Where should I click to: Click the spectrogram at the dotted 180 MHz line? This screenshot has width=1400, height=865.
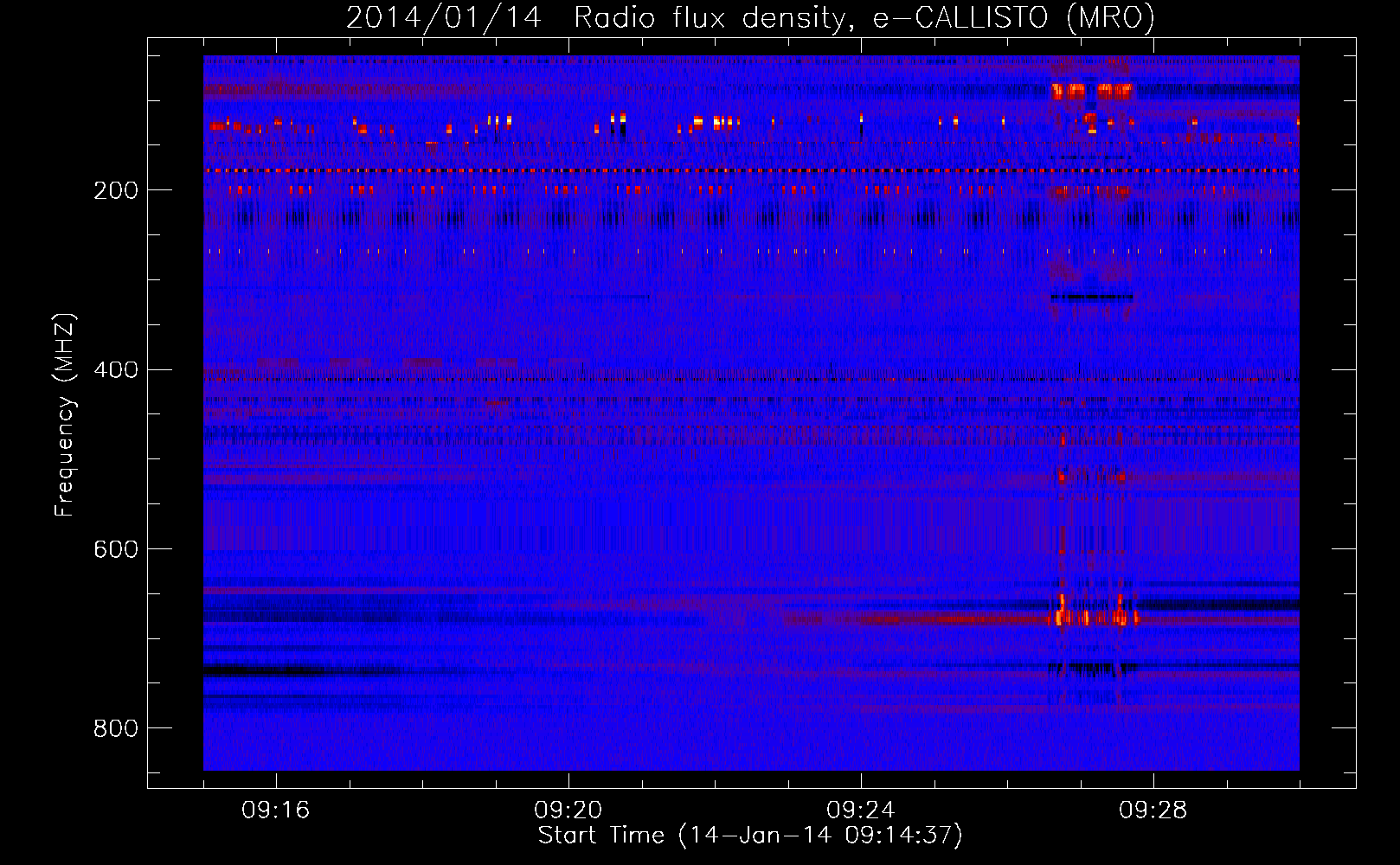point(751,171)
